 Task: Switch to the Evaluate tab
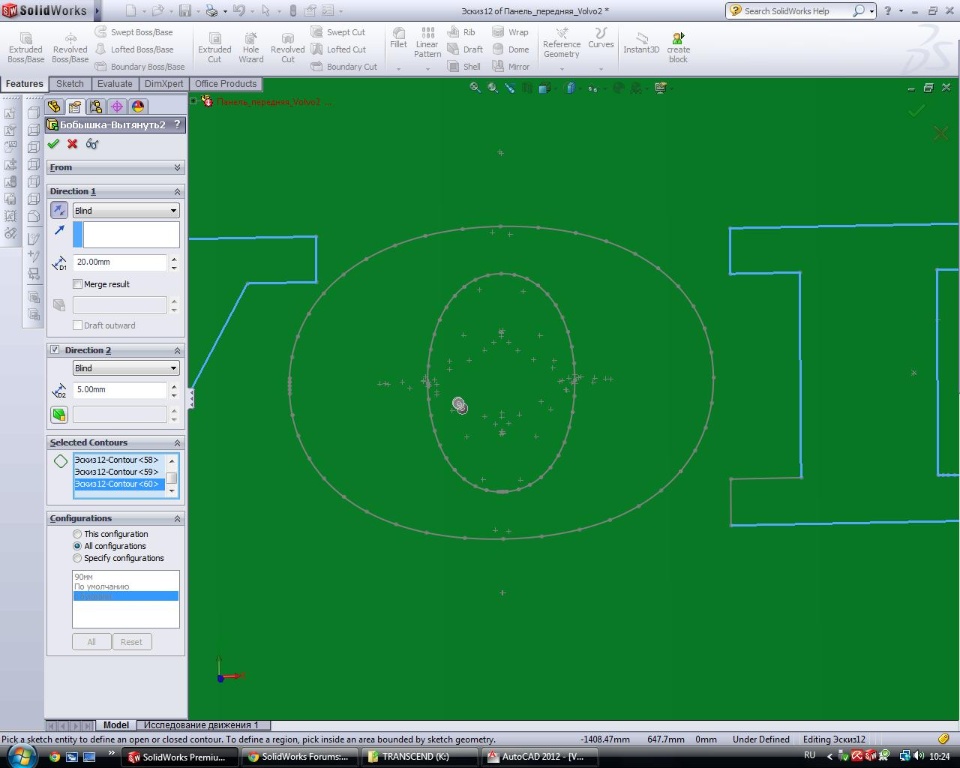pos(114,84)
